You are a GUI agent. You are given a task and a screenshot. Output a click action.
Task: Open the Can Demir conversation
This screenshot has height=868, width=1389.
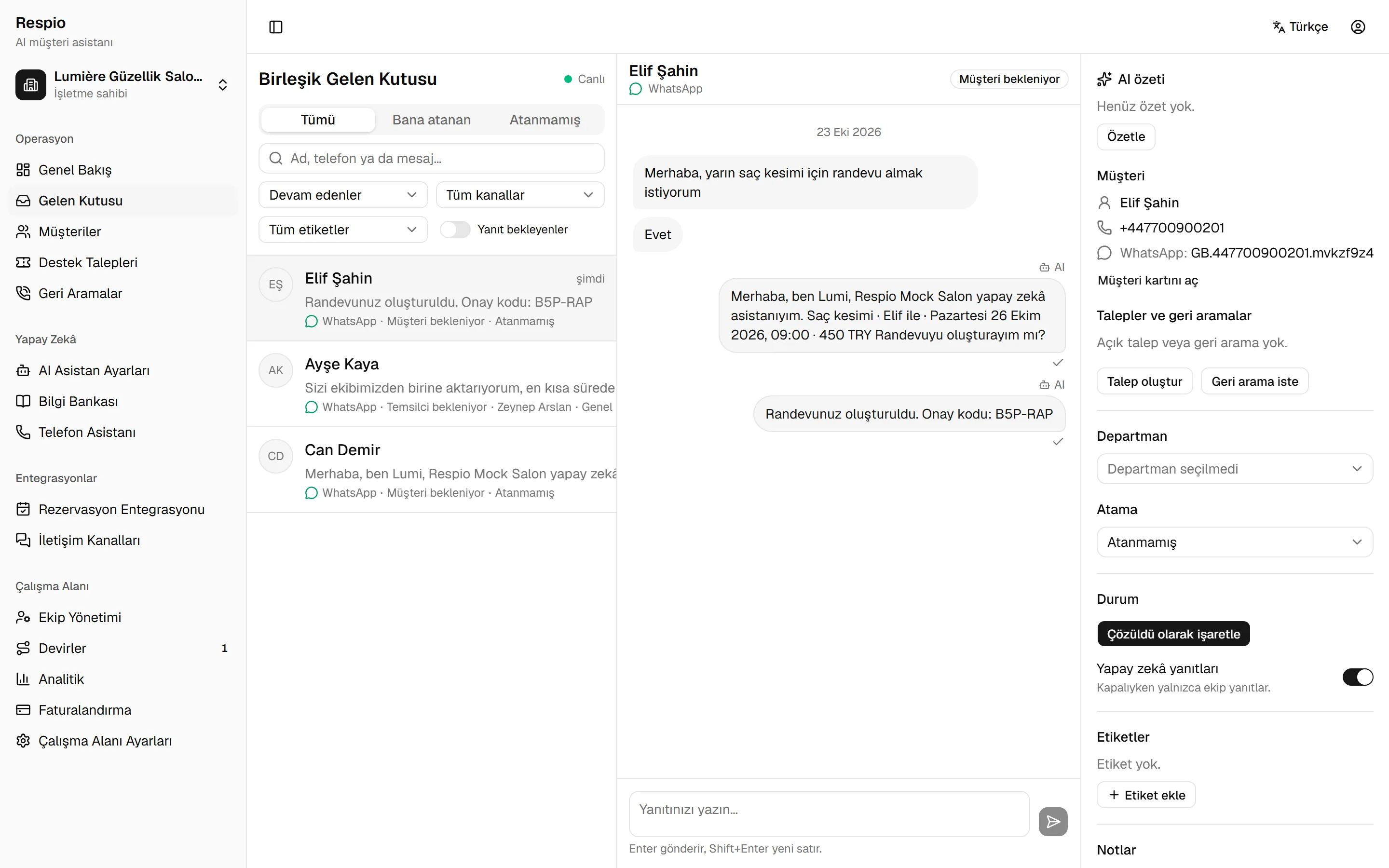[431, 470]
